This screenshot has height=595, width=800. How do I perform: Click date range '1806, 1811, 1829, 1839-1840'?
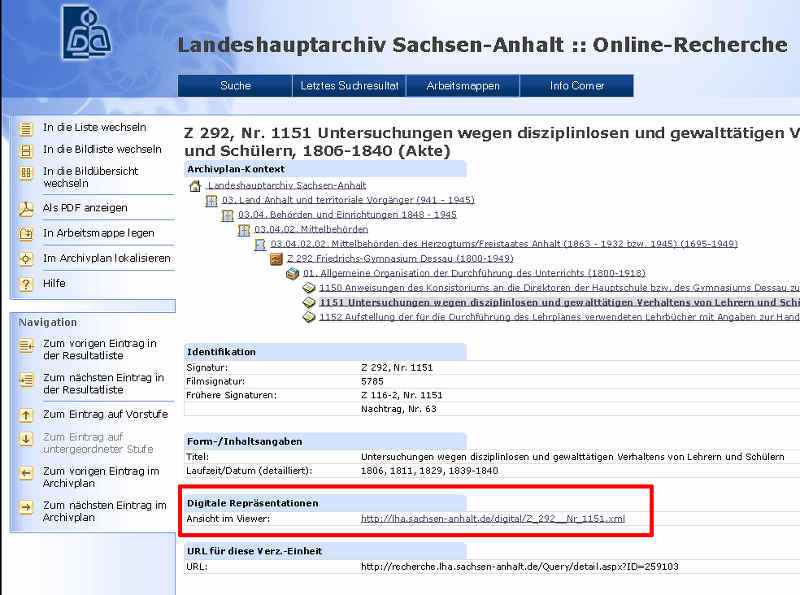[x=430, y=471]
